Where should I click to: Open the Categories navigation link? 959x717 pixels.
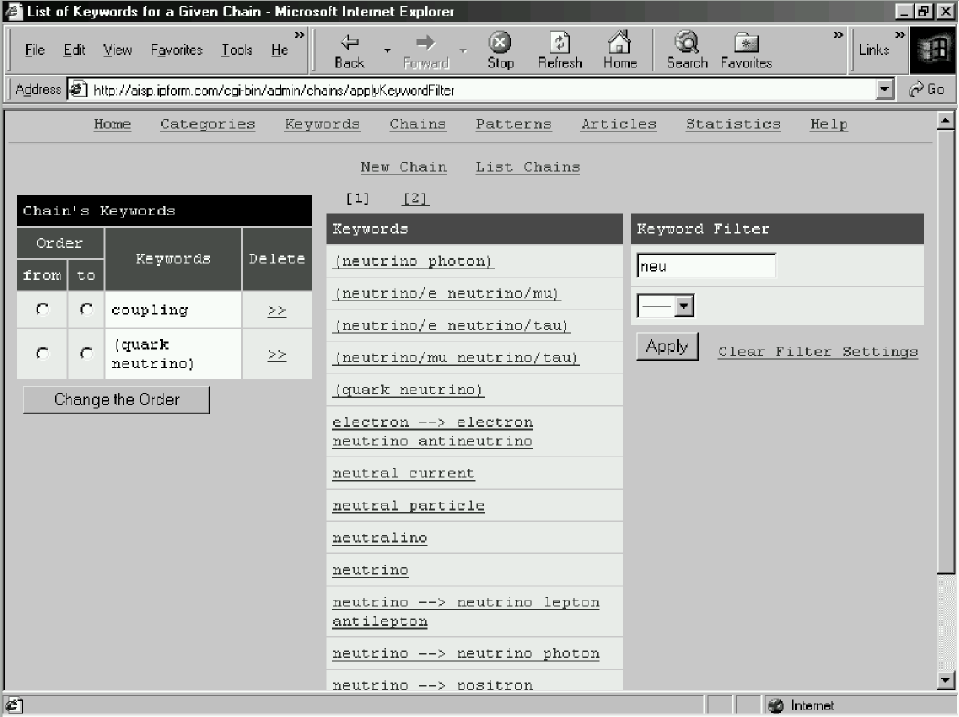click(208, 124)
